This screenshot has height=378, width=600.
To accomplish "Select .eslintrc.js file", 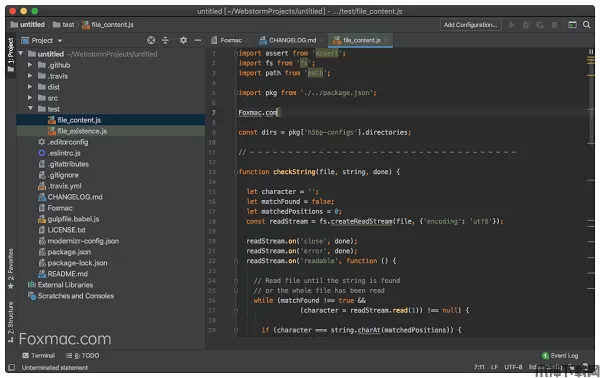I will 60,153.
